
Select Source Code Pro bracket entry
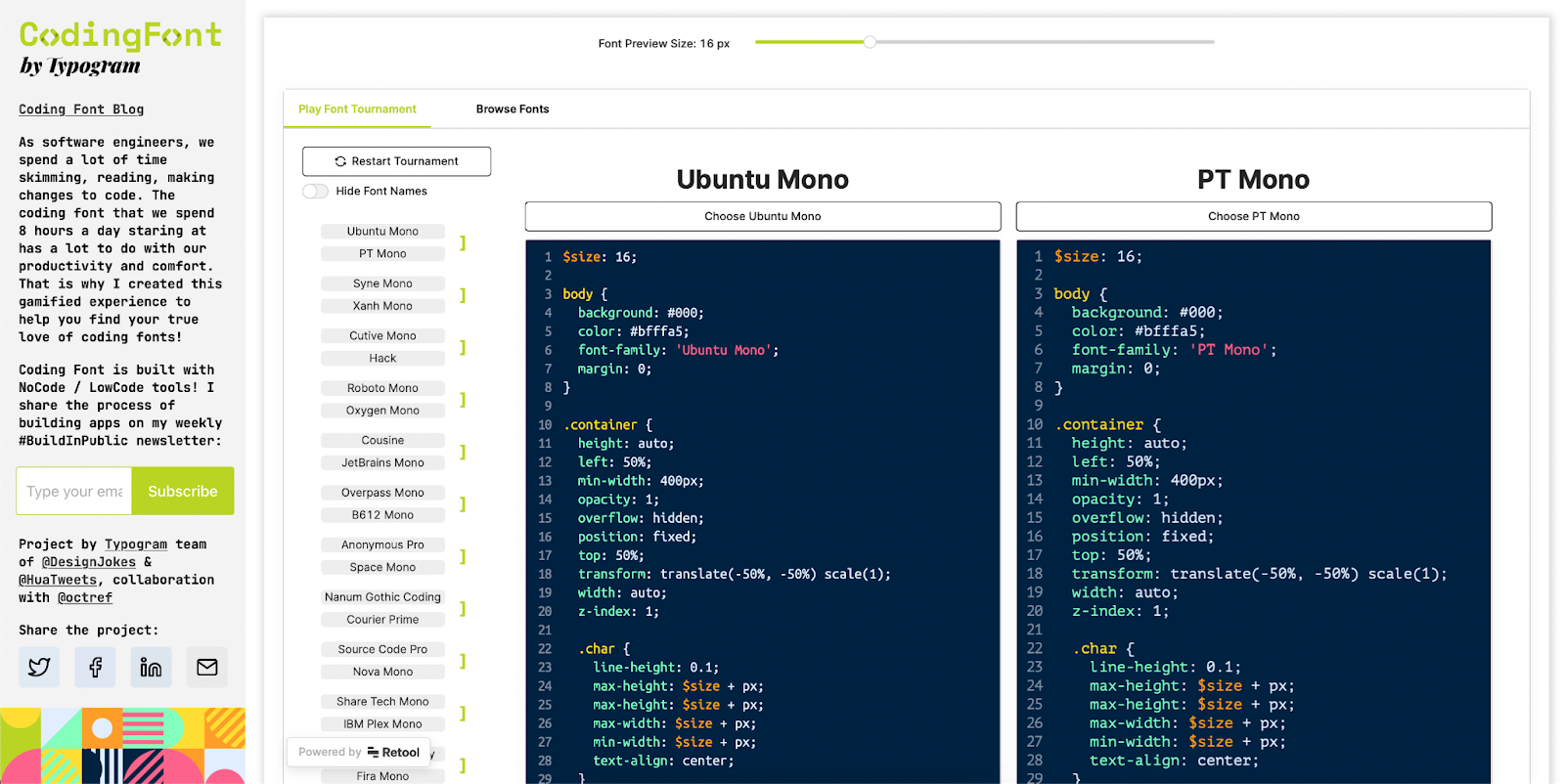point(382,650)
